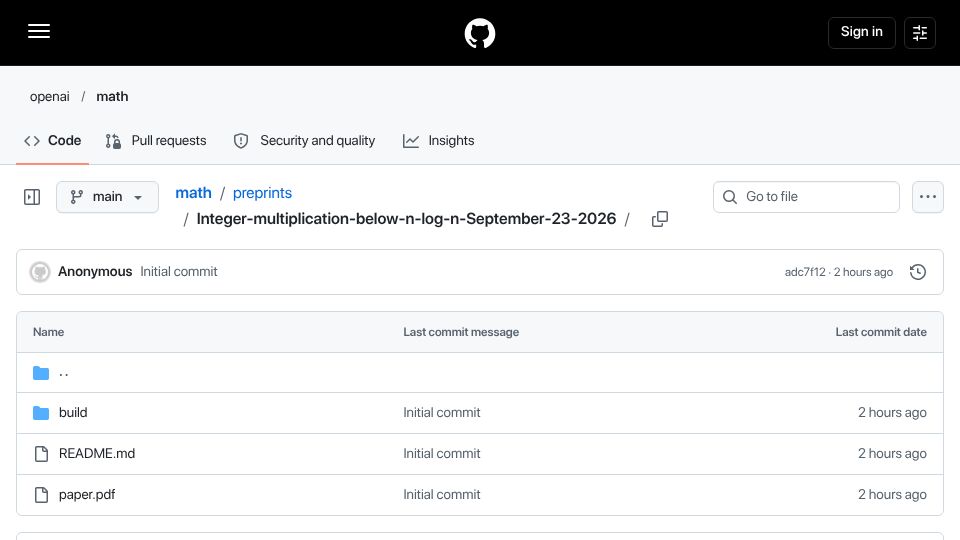Click the Last commit message header
The width and height of the screenshot is (960, 540).
click(x=461, y=332)
